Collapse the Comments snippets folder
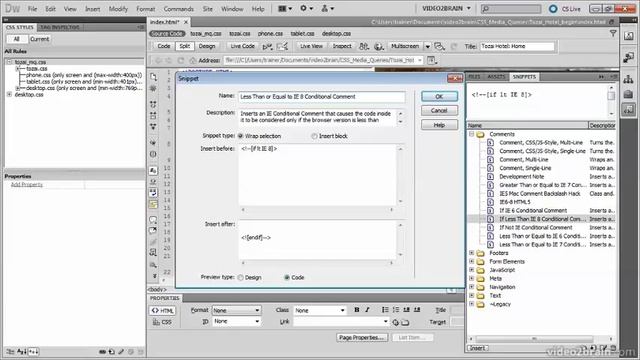 [471, 134]
